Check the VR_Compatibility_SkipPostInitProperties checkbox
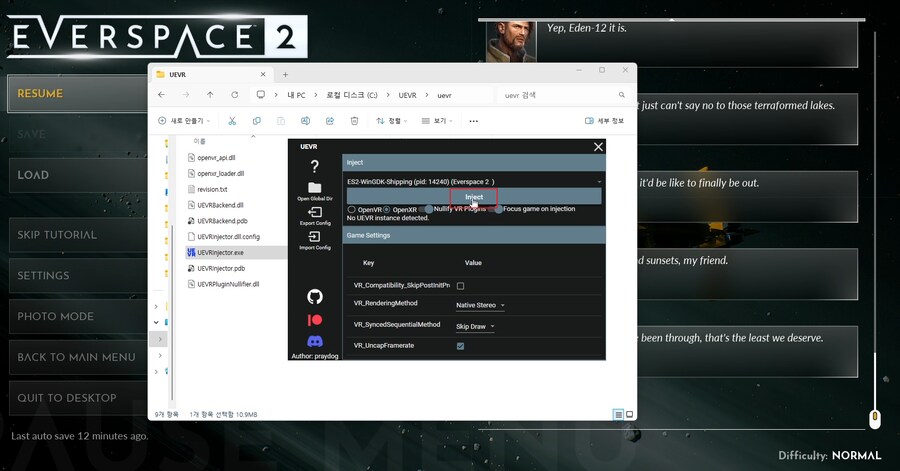This screenshot has height=471, width=900. click(460, 286)
